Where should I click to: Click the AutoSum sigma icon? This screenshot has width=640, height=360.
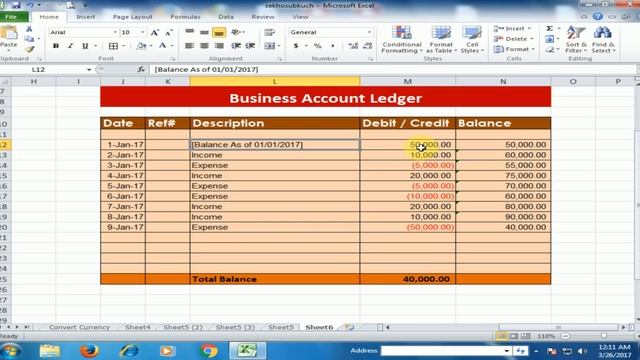(x=550, y=29)
